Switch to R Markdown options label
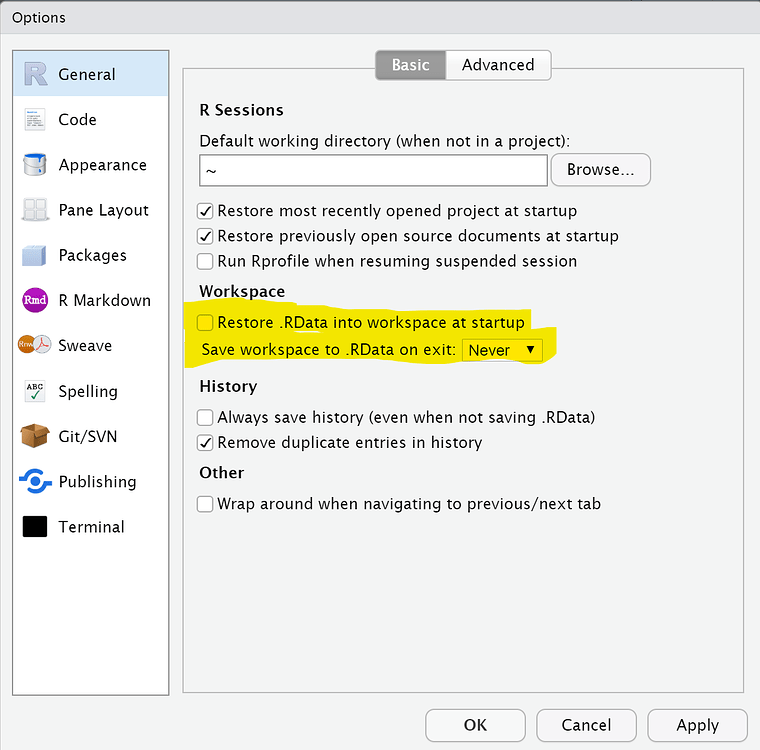This screenshot has width=760, height=750. pyautogui.click(x=105, y=301)
